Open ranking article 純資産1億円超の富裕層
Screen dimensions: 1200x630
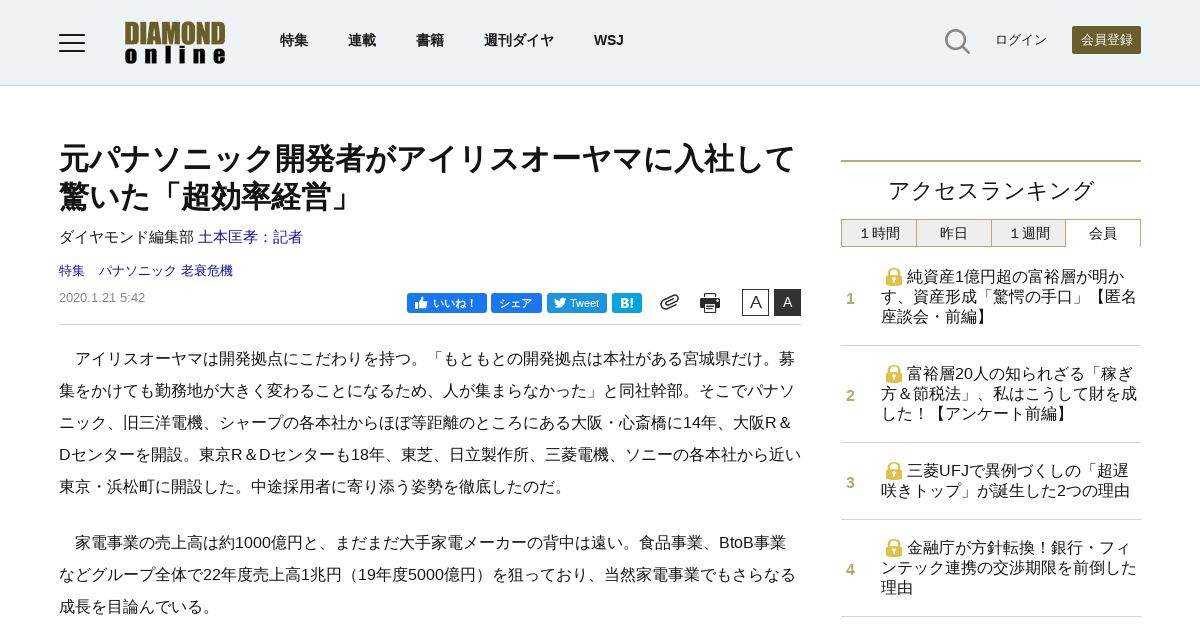coord(1009,297)
